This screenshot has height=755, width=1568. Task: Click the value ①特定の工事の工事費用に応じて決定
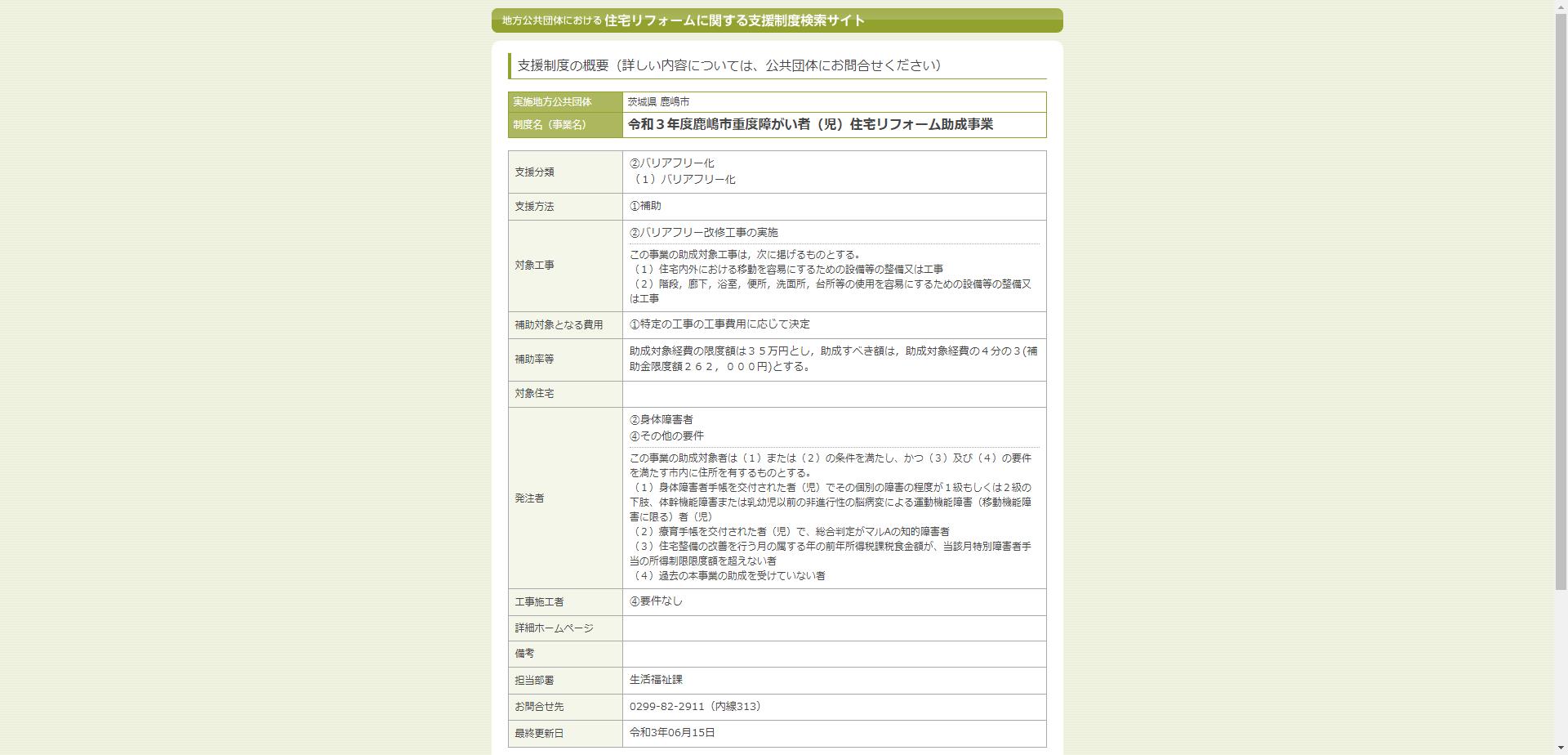[x=719, y=324]
